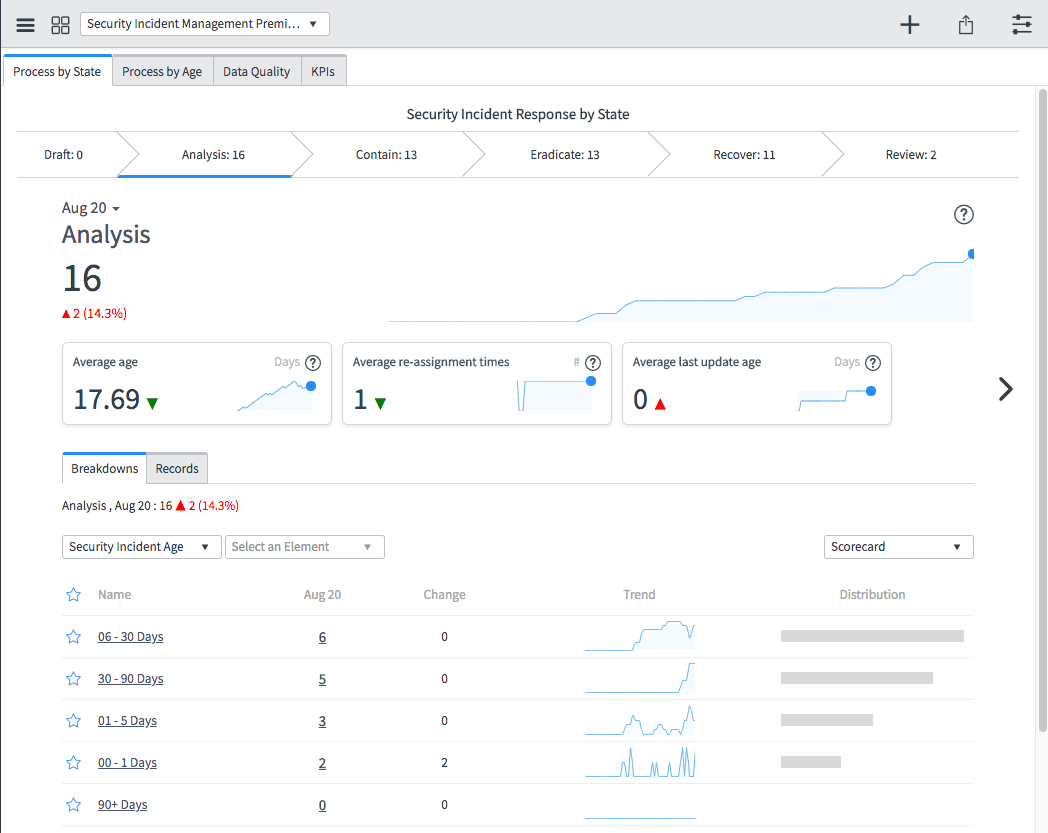The image size is (1048, 833).
Task: Open the dashboard settings sliders icon
Action: click(x=1021, y=25)
